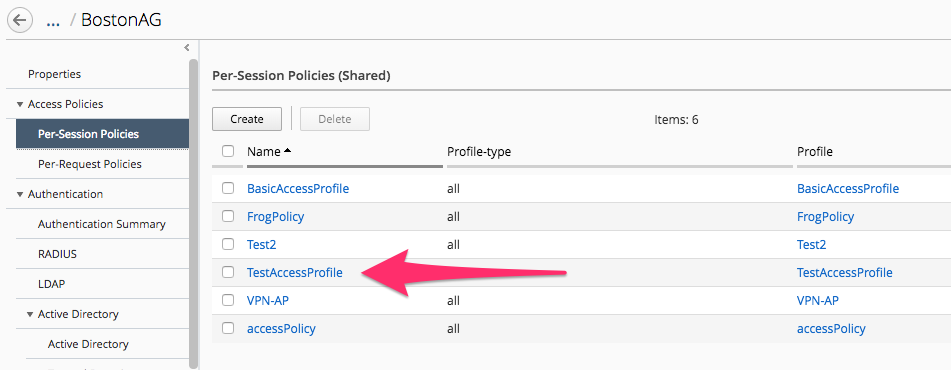Click the Profile-type column header
The image size is (951, 370).
pos(479,152)
